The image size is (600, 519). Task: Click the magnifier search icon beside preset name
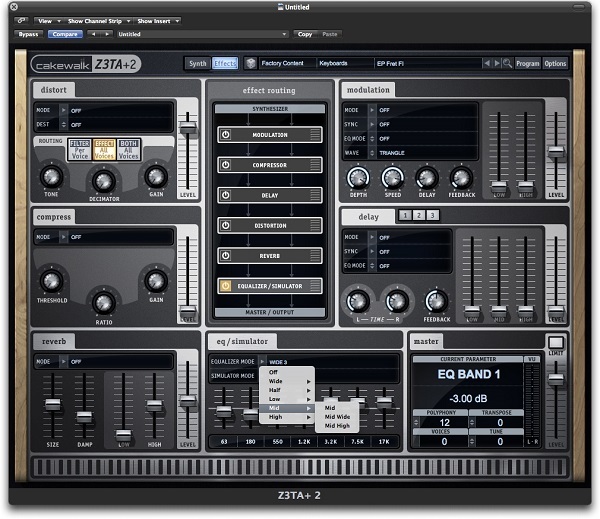507,63
